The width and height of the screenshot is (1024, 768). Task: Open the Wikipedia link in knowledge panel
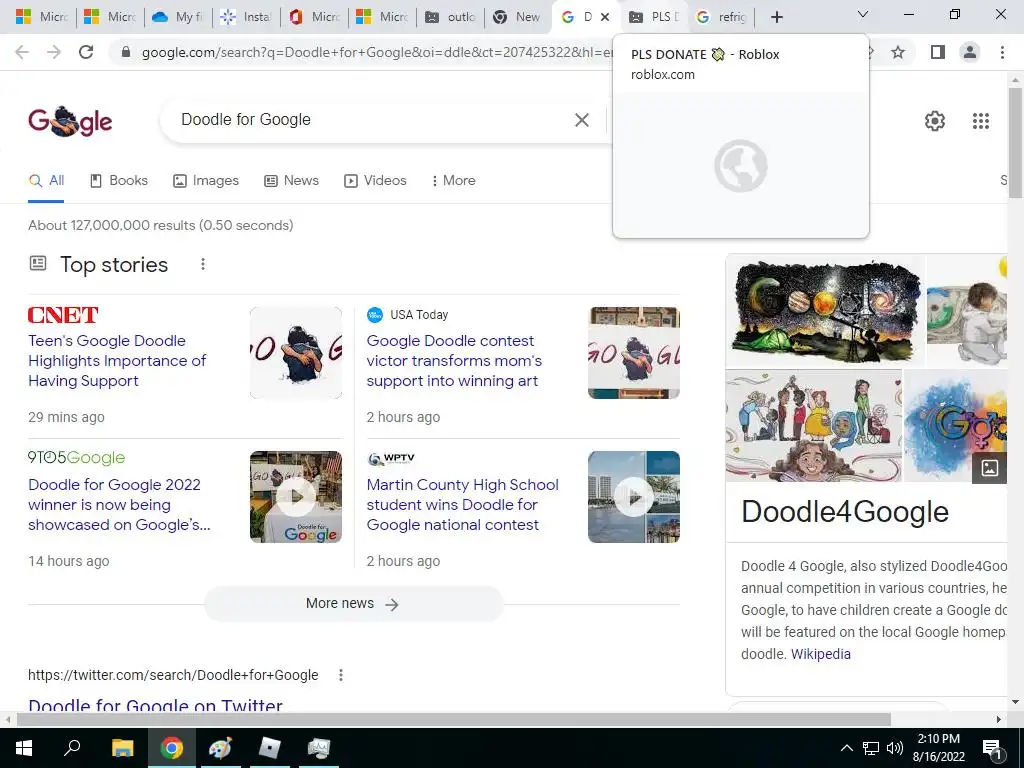[820, 654]
